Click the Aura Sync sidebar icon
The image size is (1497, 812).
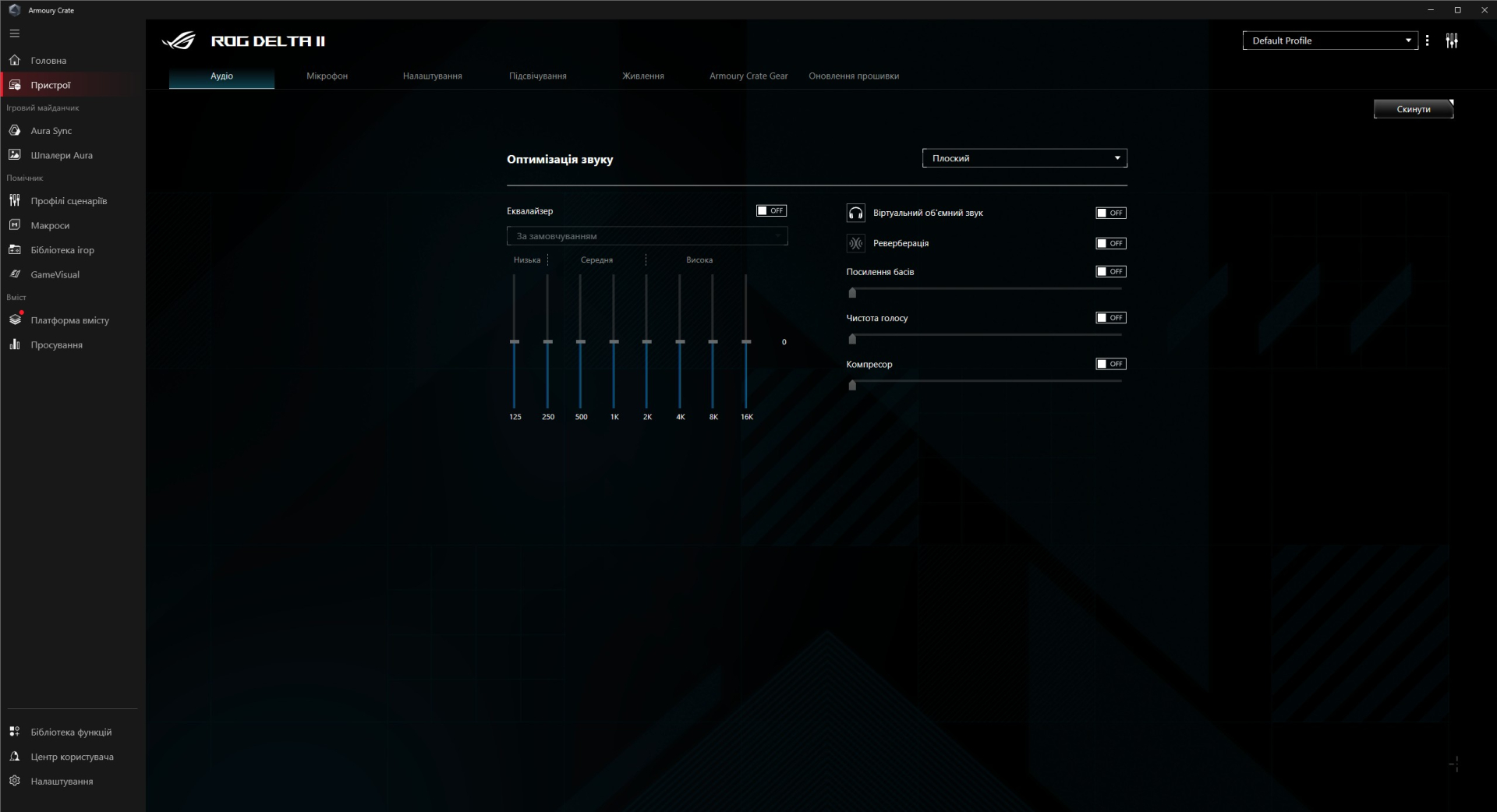coord(15,131)
